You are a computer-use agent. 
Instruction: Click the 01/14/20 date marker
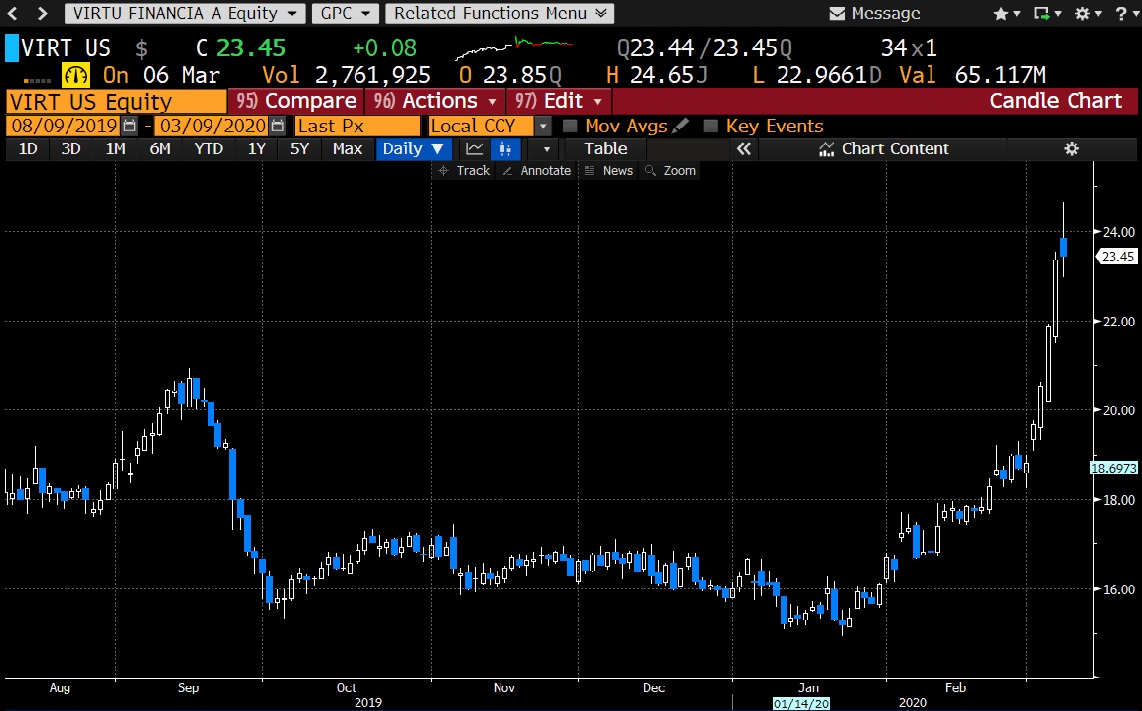pos(801,704)
